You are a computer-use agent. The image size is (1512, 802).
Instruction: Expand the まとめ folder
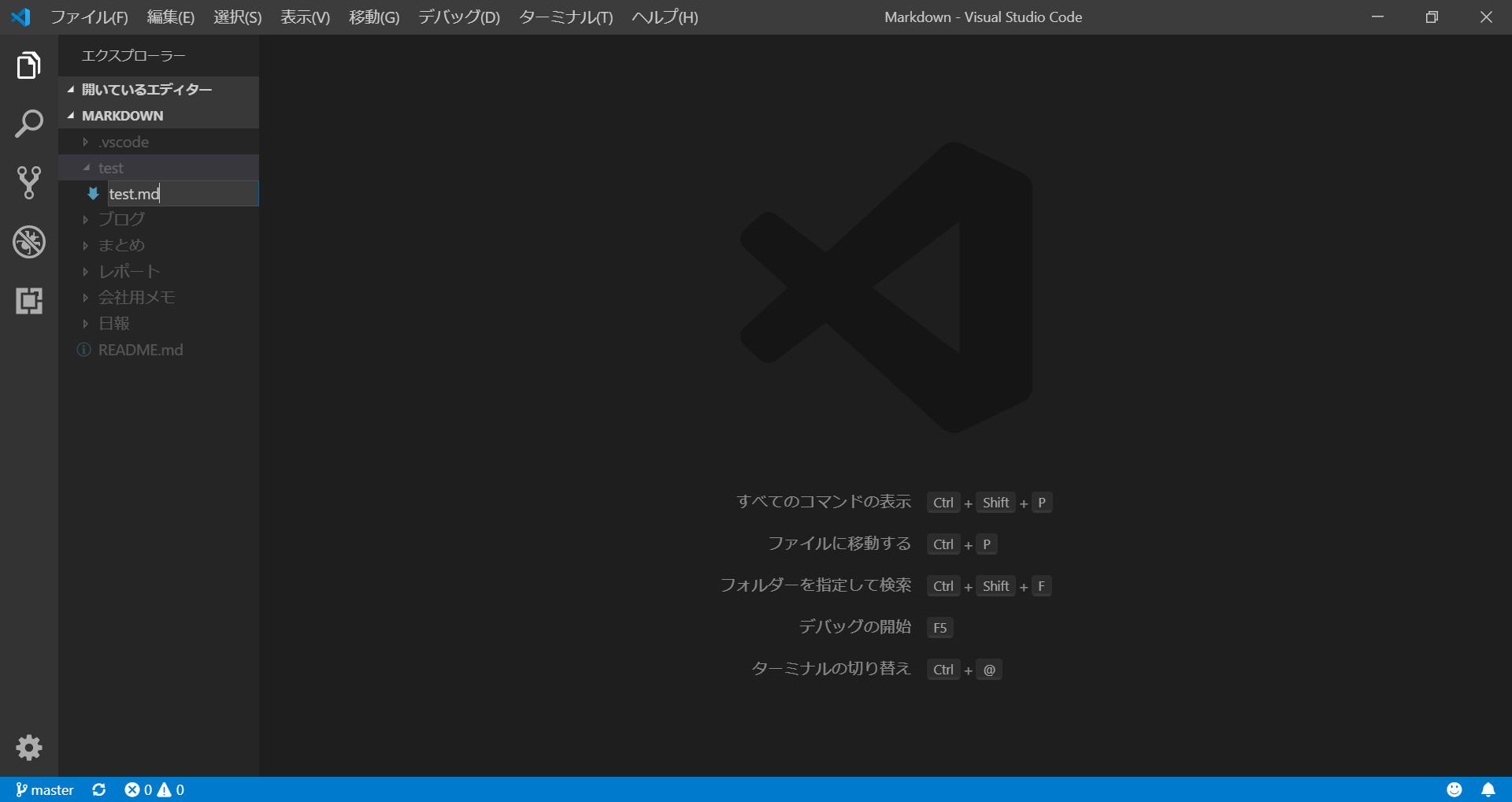coord(158,245)
